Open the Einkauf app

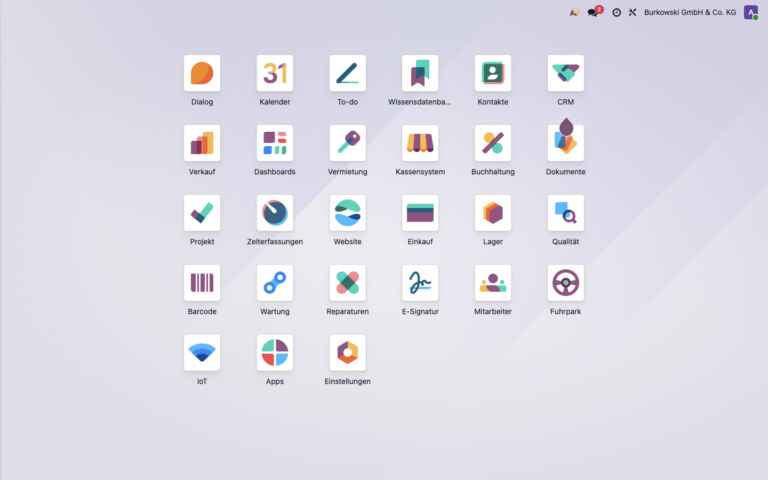tap(420, 213)
